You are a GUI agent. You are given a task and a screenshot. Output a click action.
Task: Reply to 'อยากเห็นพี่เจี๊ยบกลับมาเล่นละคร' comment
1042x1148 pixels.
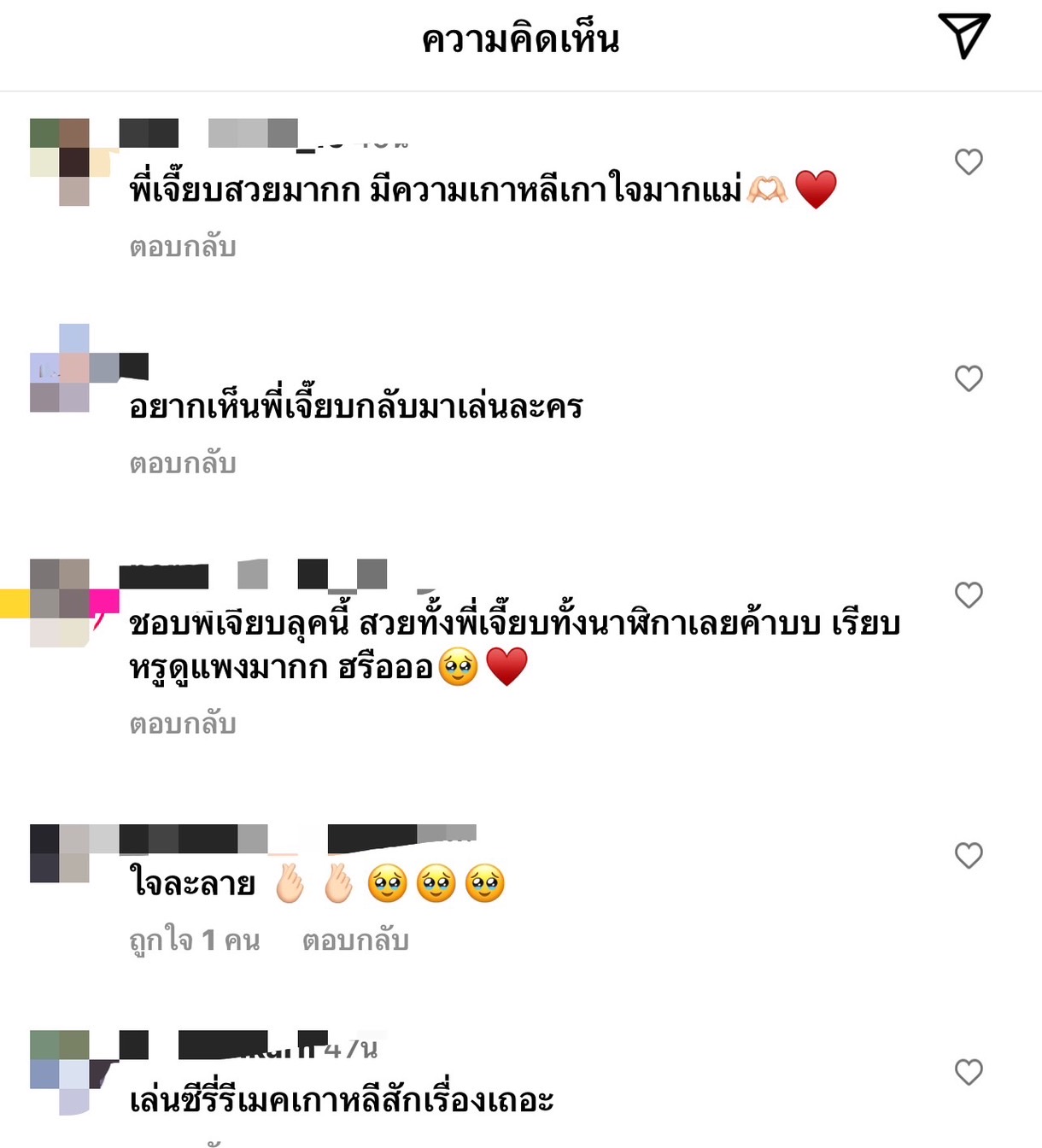click(x=183, y=464)
